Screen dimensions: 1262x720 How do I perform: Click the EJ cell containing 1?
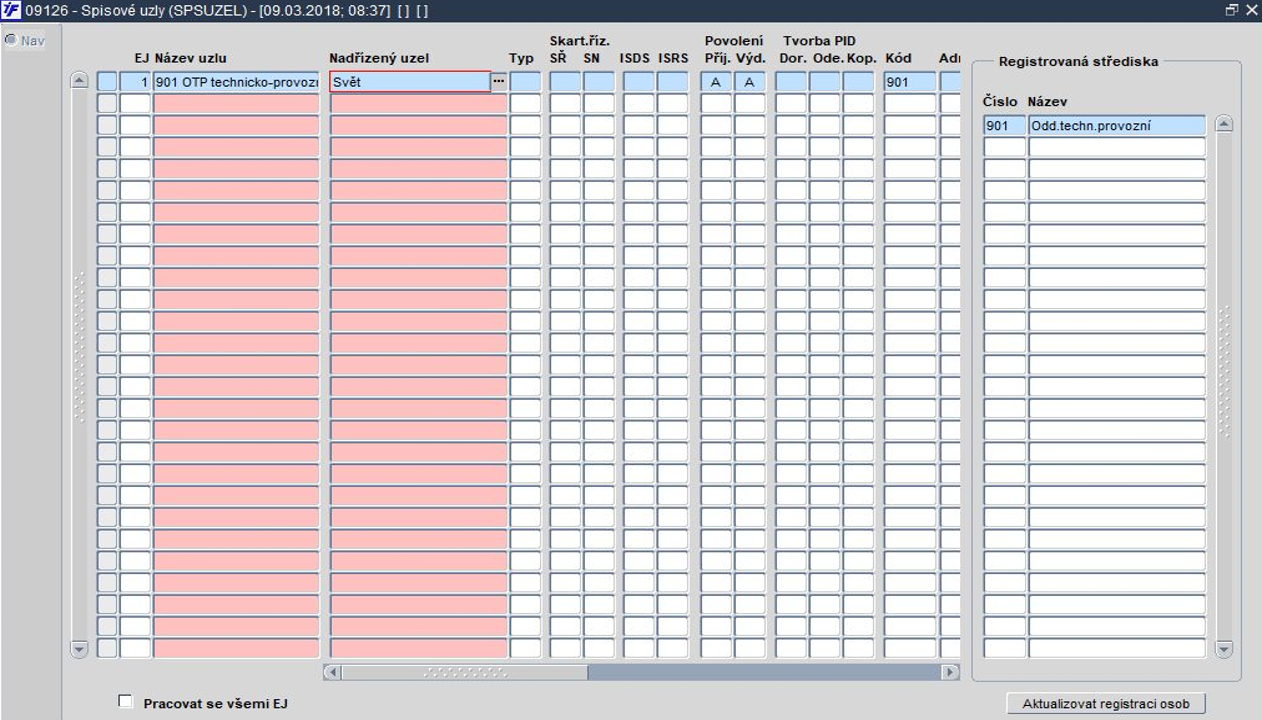tap(135, 82)
